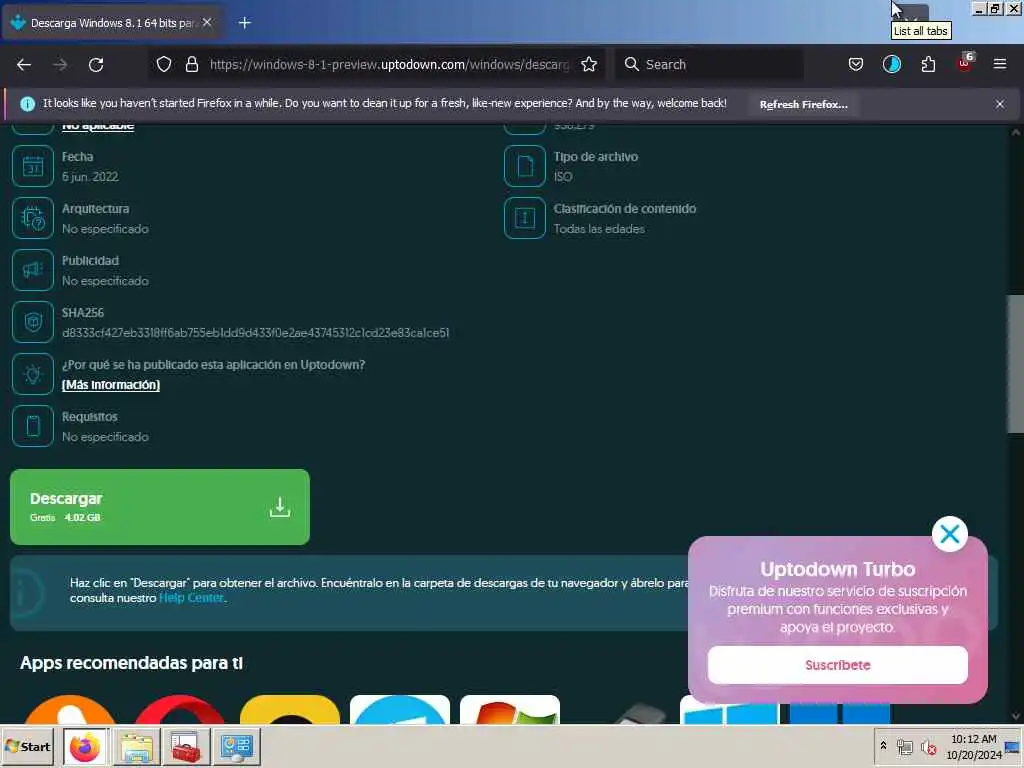Image resolution: width=1024 pixels, height=768 pixels.
Task: Click the info icon in notification bar
Action: [x=27, y=104]
